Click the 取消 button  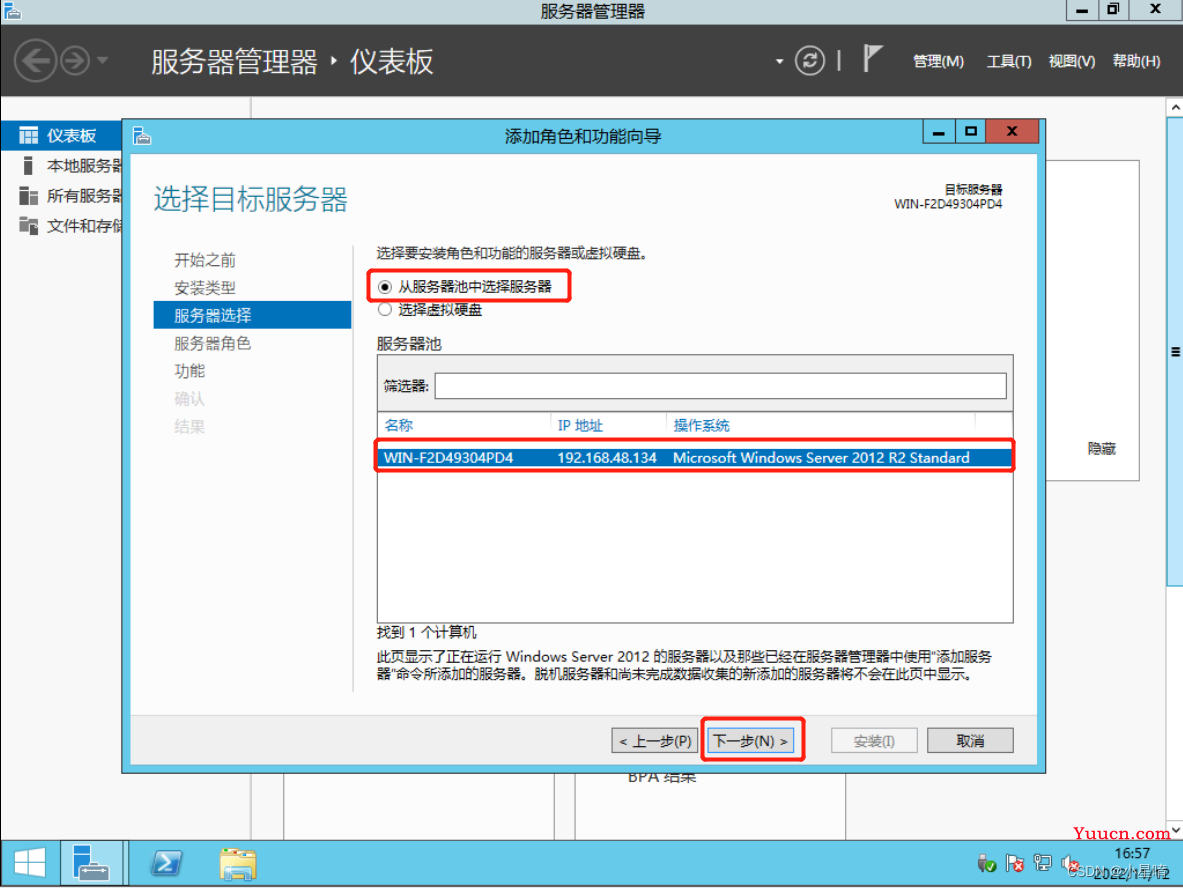(970, 741)
